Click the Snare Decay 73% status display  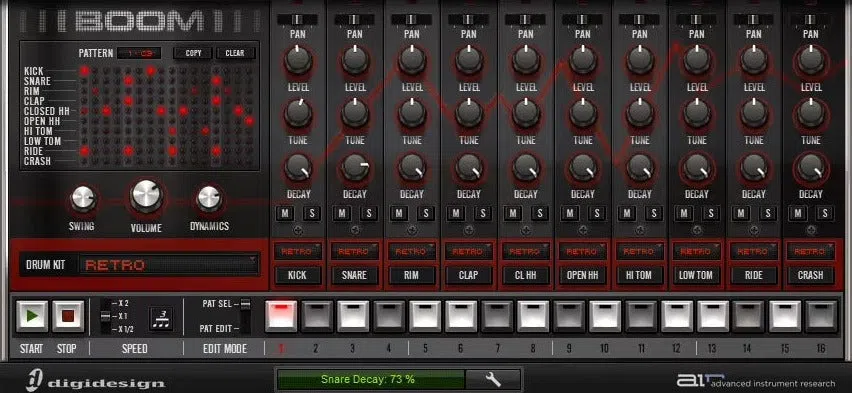click(x=371, y=379)
